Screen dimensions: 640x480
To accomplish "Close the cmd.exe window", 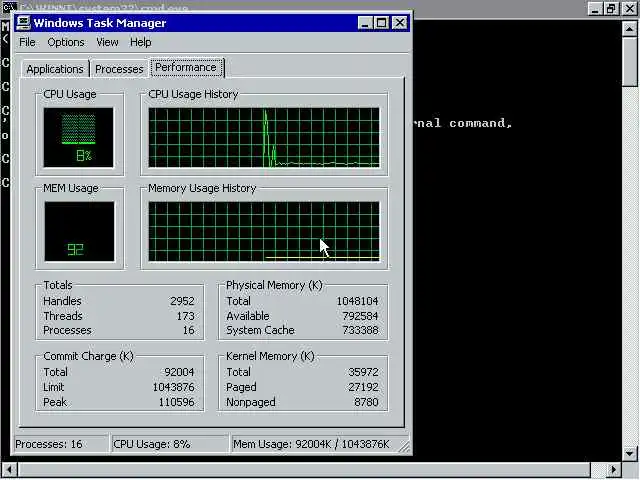I will click(x=630, y=9).
